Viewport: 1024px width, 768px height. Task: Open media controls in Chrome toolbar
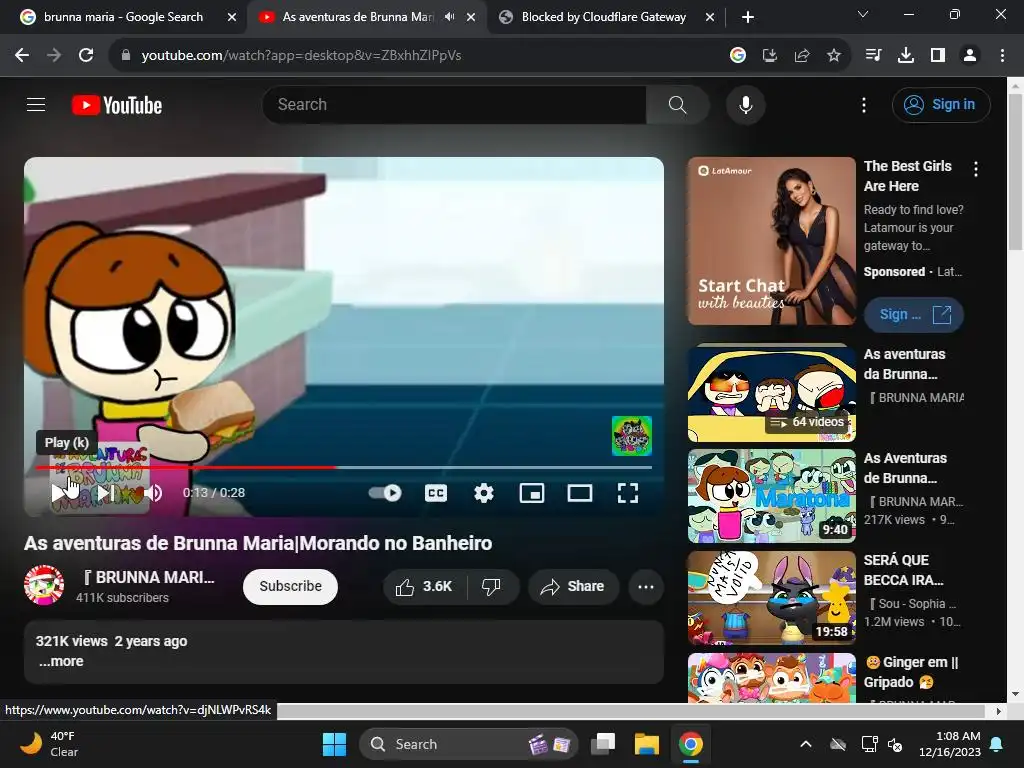pyautogui.click(x=873, y=56)
